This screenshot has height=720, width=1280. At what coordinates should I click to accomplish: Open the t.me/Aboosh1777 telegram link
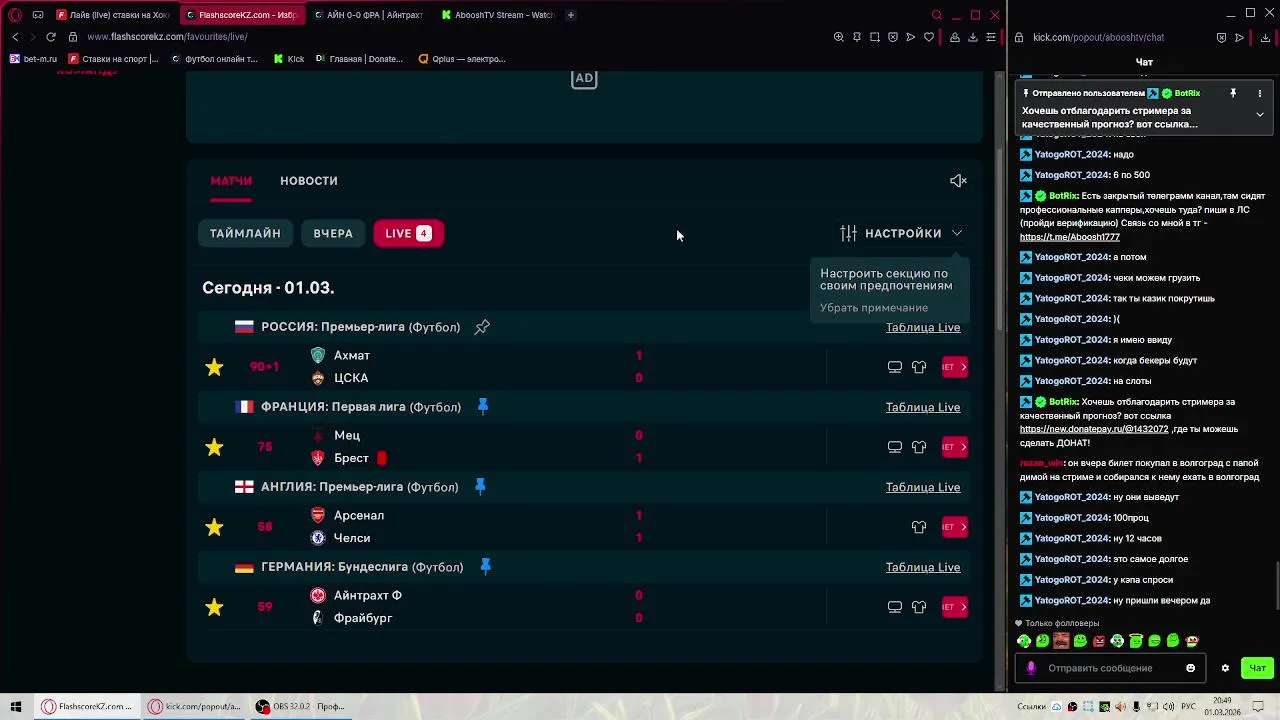(1069, 237)
